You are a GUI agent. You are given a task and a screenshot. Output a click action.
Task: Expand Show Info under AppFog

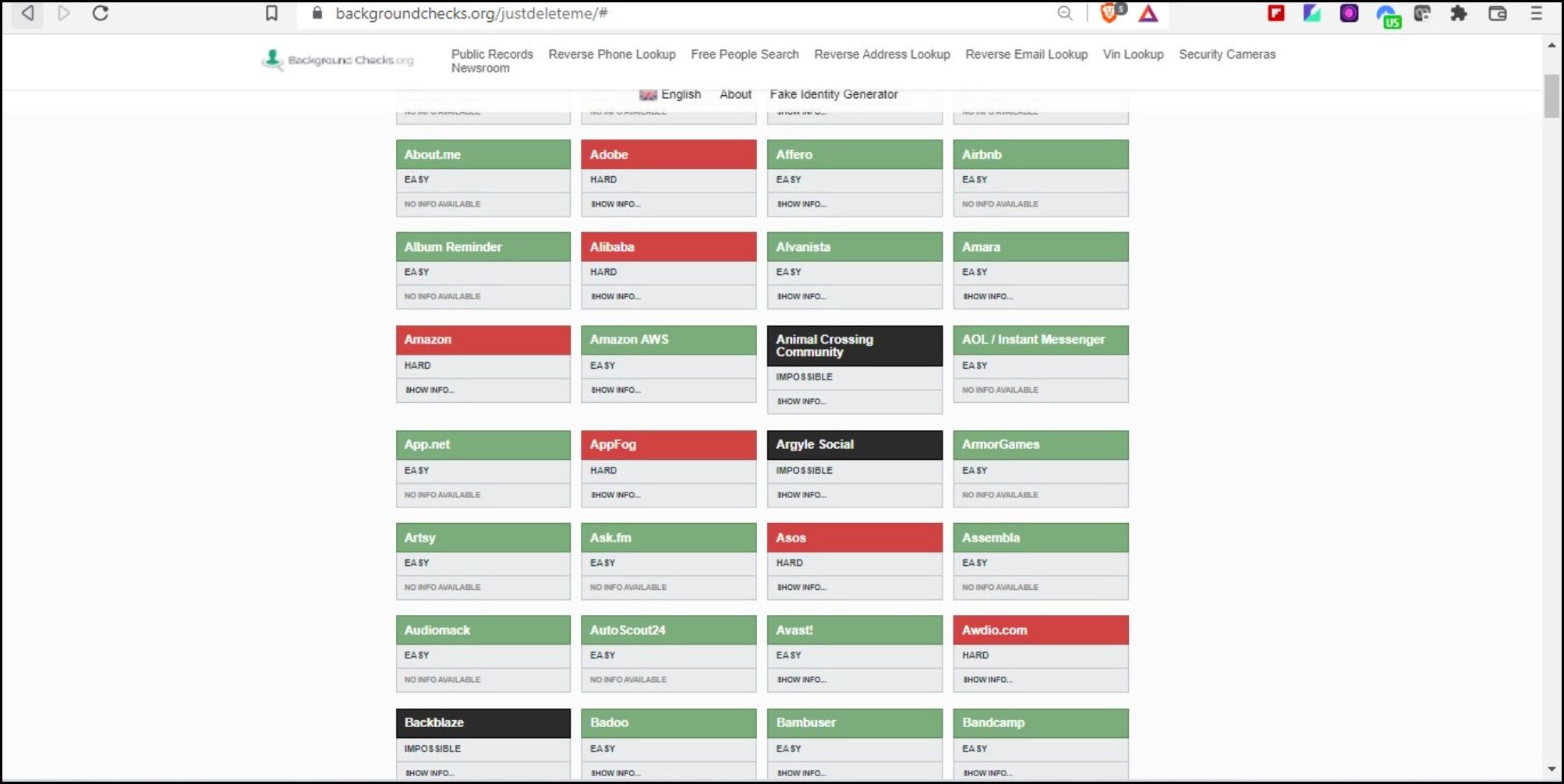tap(615, 496)
